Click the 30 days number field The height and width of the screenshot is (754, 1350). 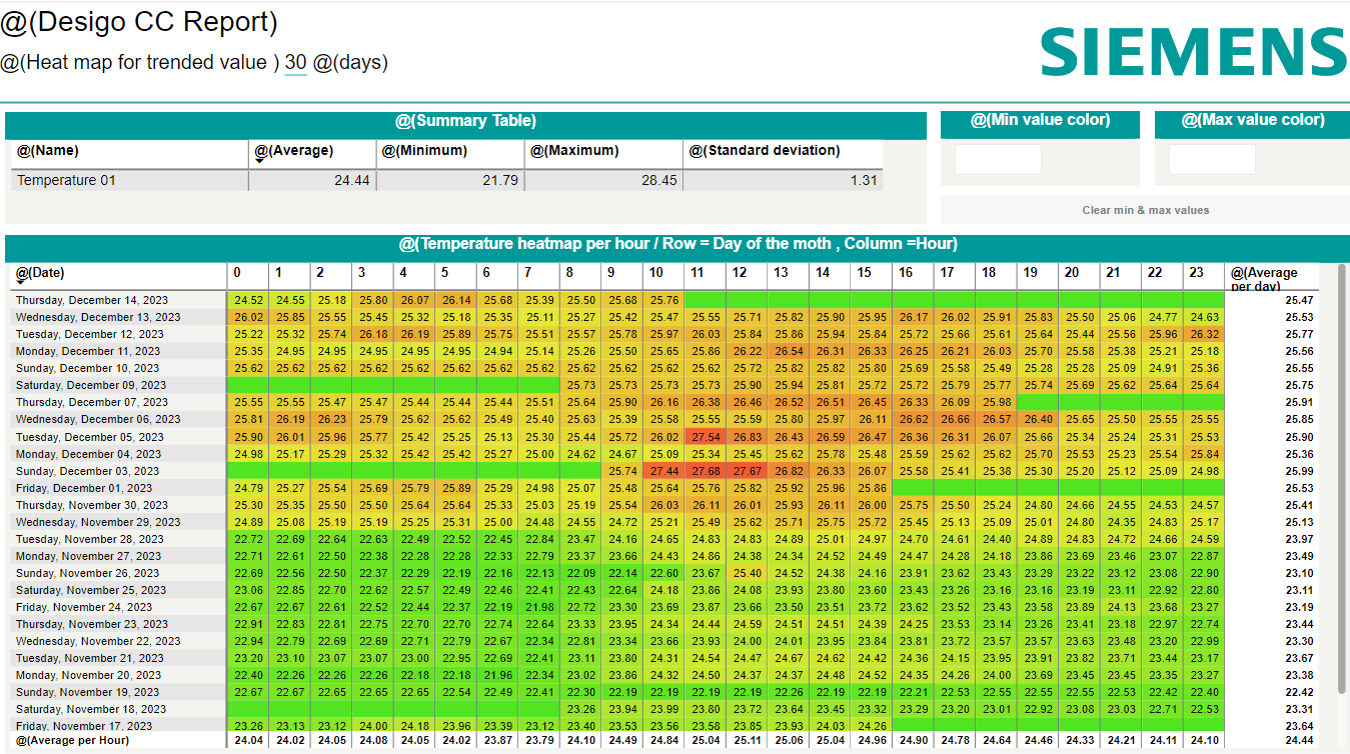pyautogui.click(x=295, y=63)
